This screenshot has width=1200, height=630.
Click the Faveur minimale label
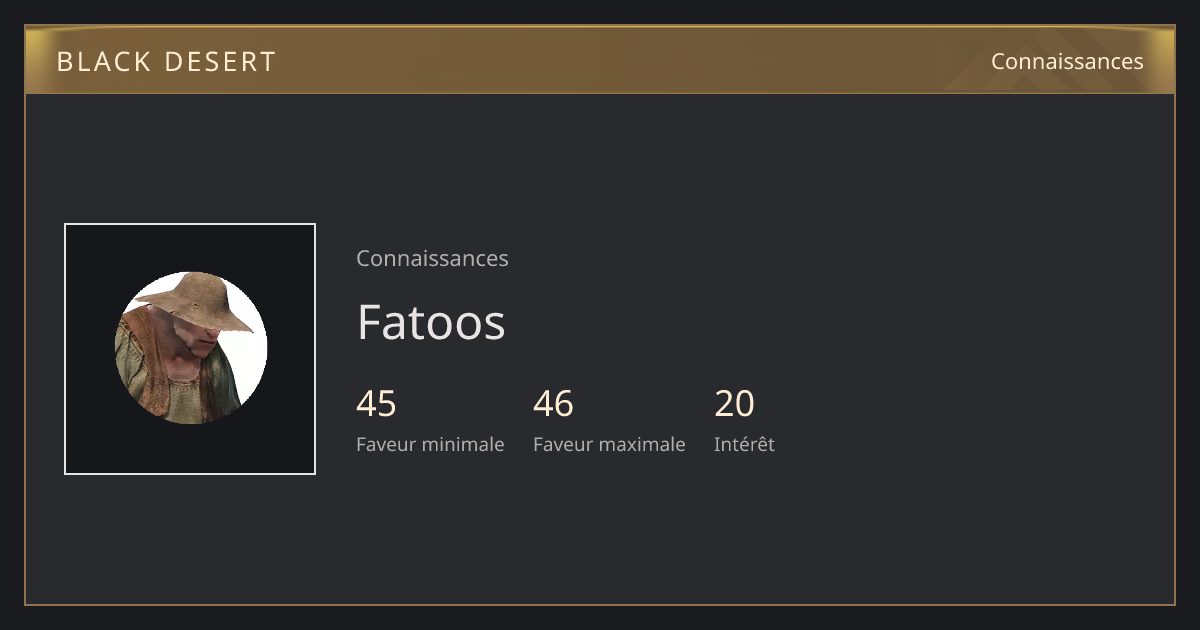pyautogui.click(x=430, y=444)
